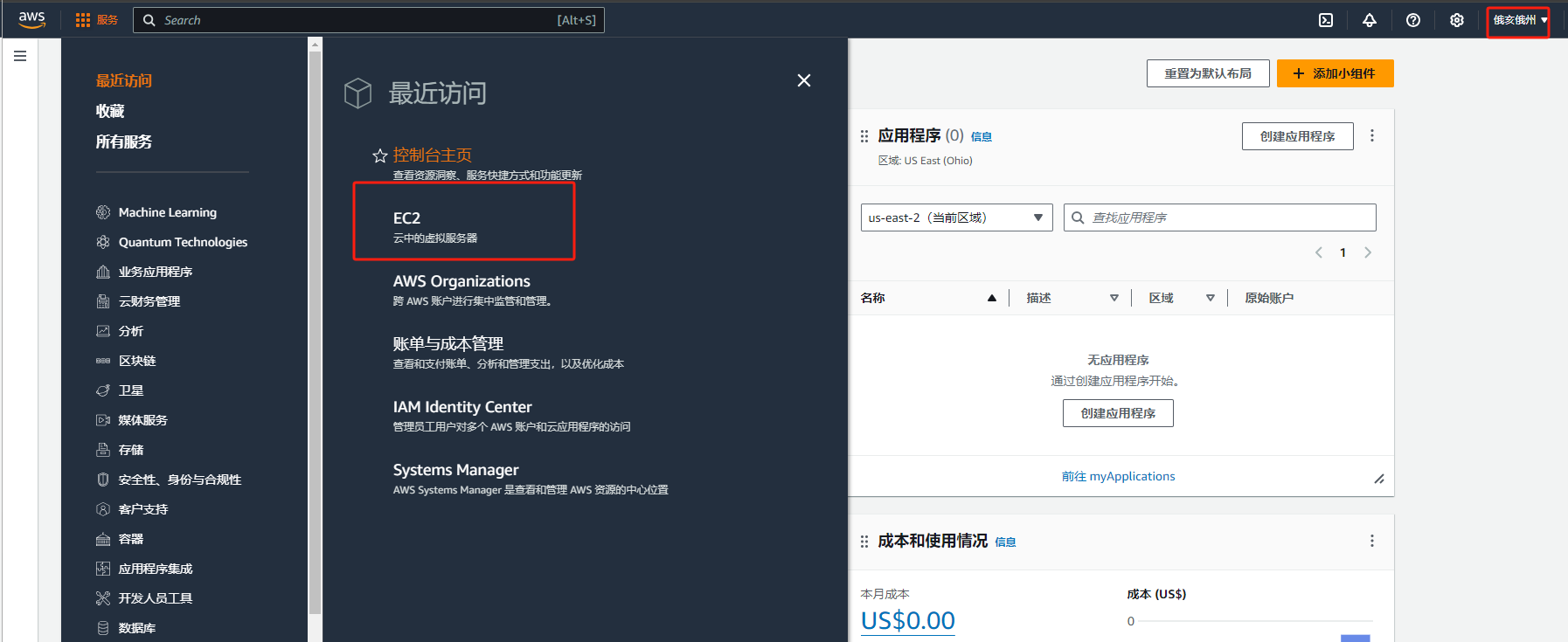Click the 添加小组件 button

pos(1335,73)
